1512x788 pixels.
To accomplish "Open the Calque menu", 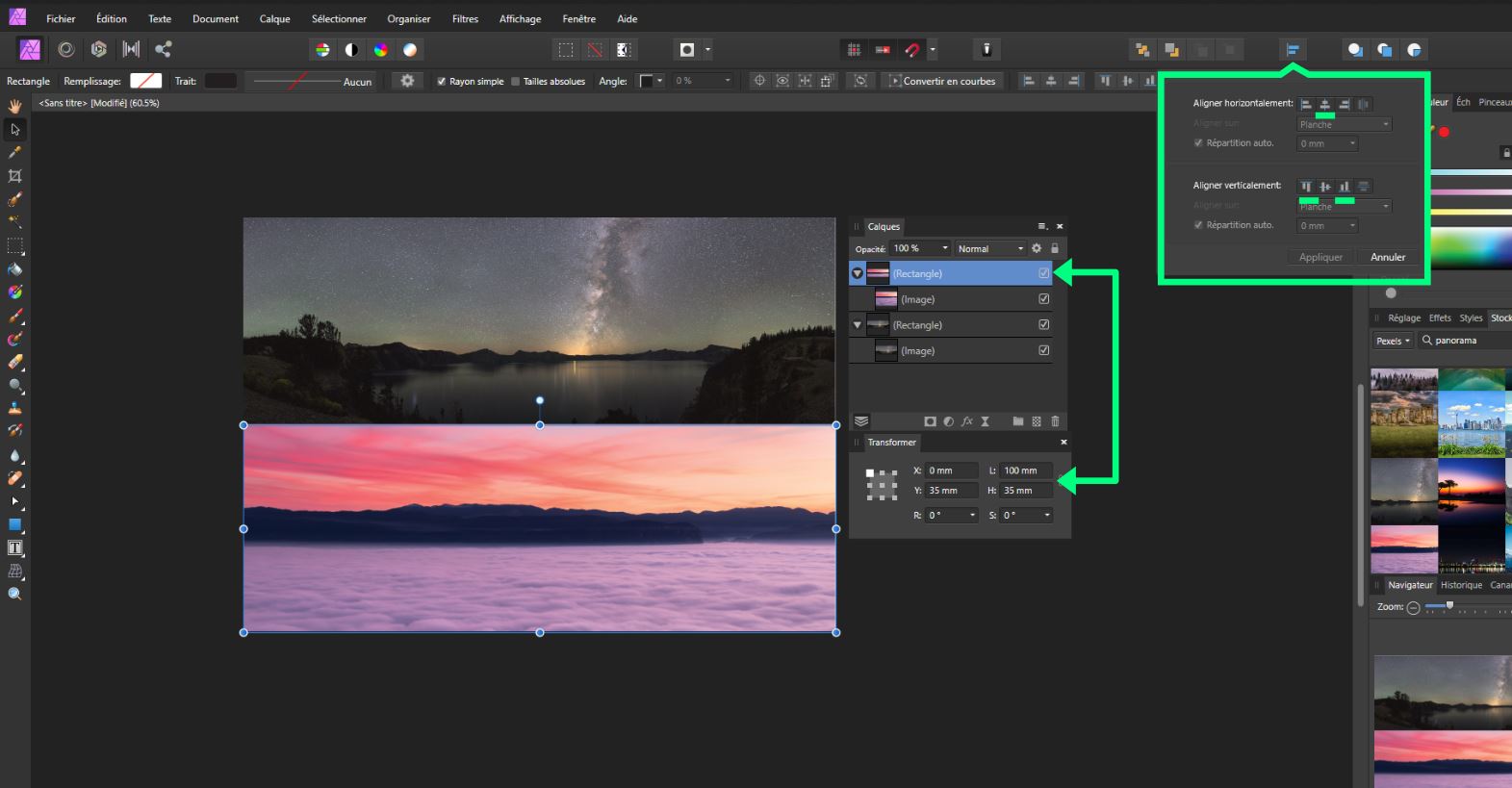I will 274,18.
